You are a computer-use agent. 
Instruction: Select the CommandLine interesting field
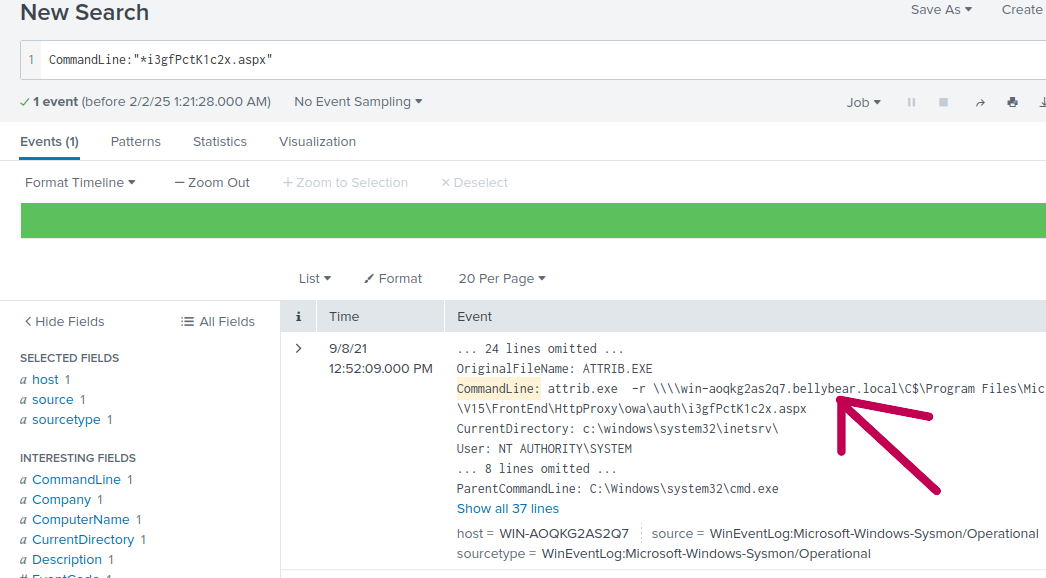point(76,479)
